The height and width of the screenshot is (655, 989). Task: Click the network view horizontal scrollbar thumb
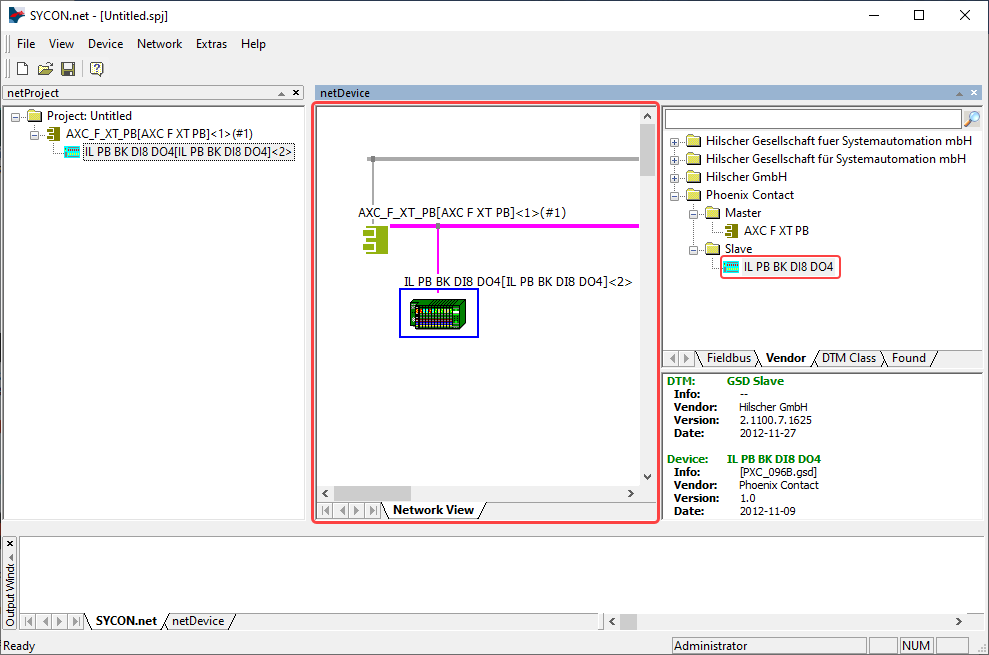[372, 493]
